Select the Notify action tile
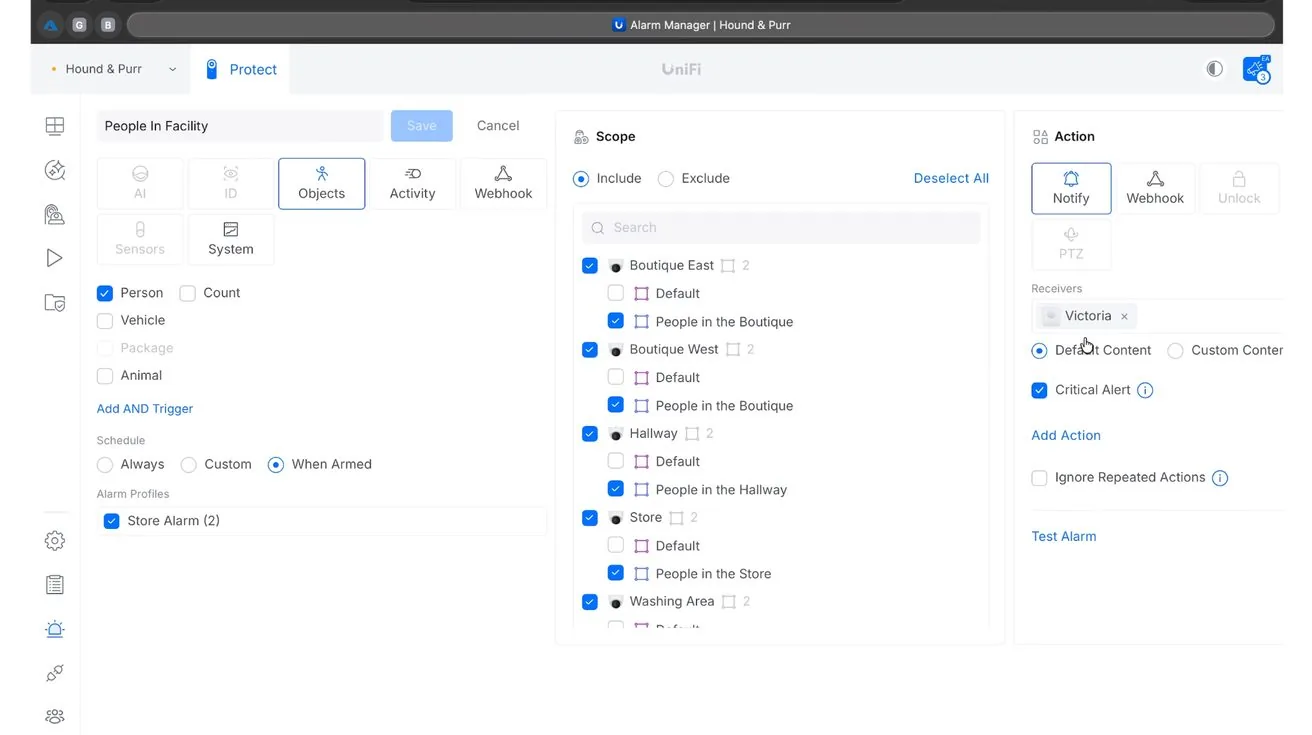This screenshot has height=735, width=1312. (1071, 188)
